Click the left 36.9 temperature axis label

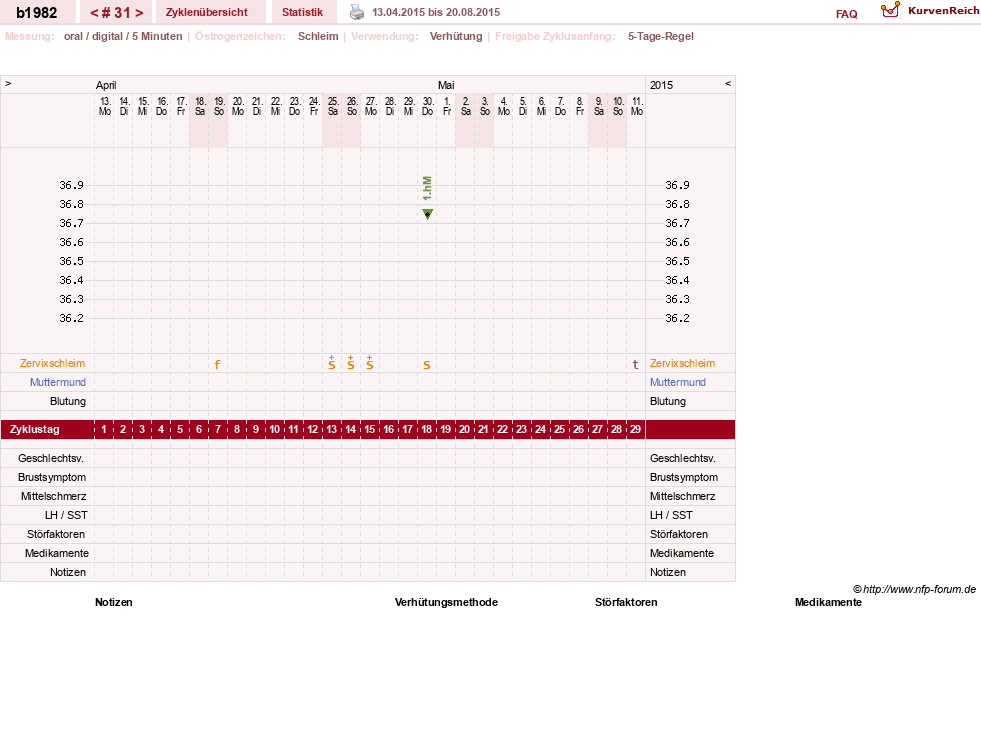[x=71, y=185]
